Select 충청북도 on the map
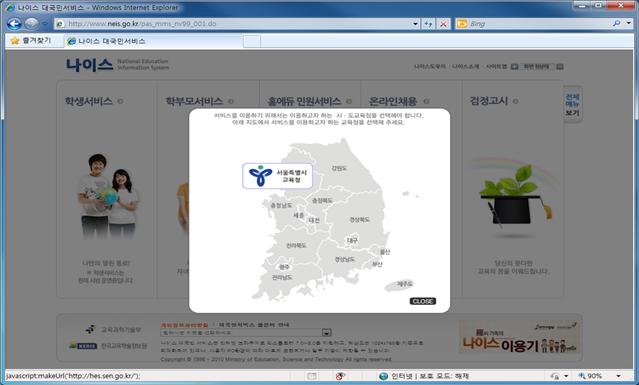The width and height of the screenshot is (639, 385). (x=322, y=200)
